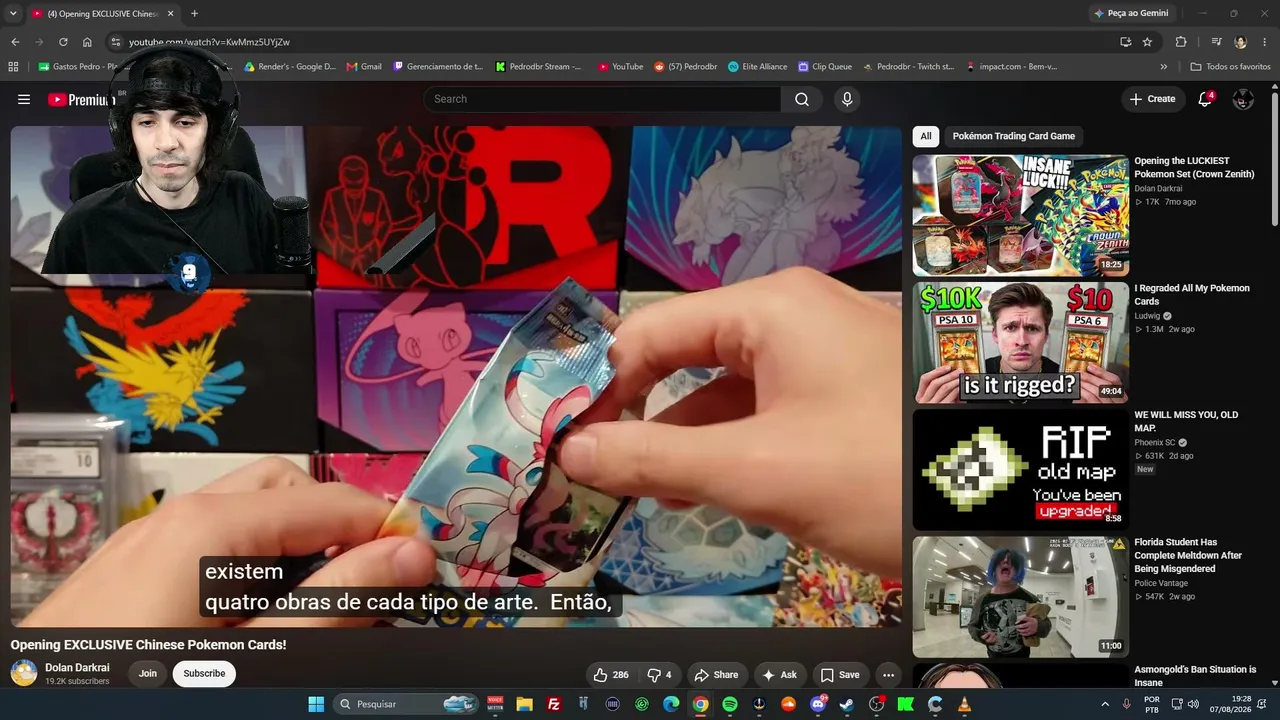
Task: Open new browser tab
Action: coord(194,14)
